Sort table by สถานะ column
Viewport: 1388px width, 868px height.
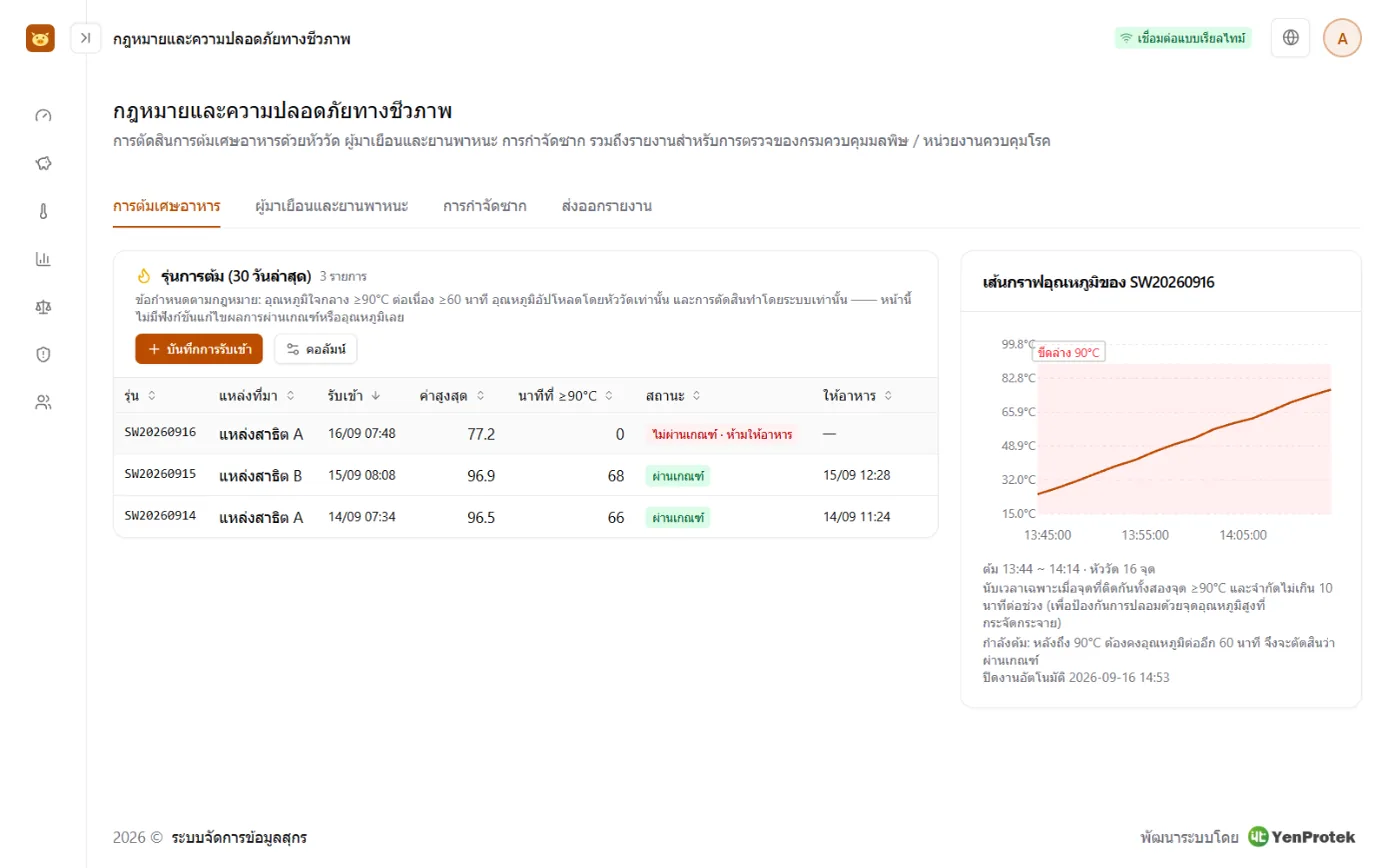(673, 395)
